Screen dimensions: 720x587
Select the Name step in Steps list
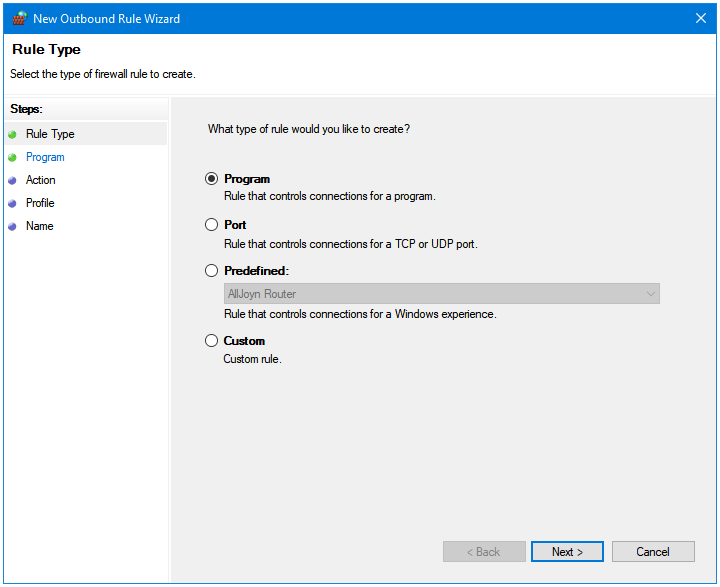tap(40, 226)
